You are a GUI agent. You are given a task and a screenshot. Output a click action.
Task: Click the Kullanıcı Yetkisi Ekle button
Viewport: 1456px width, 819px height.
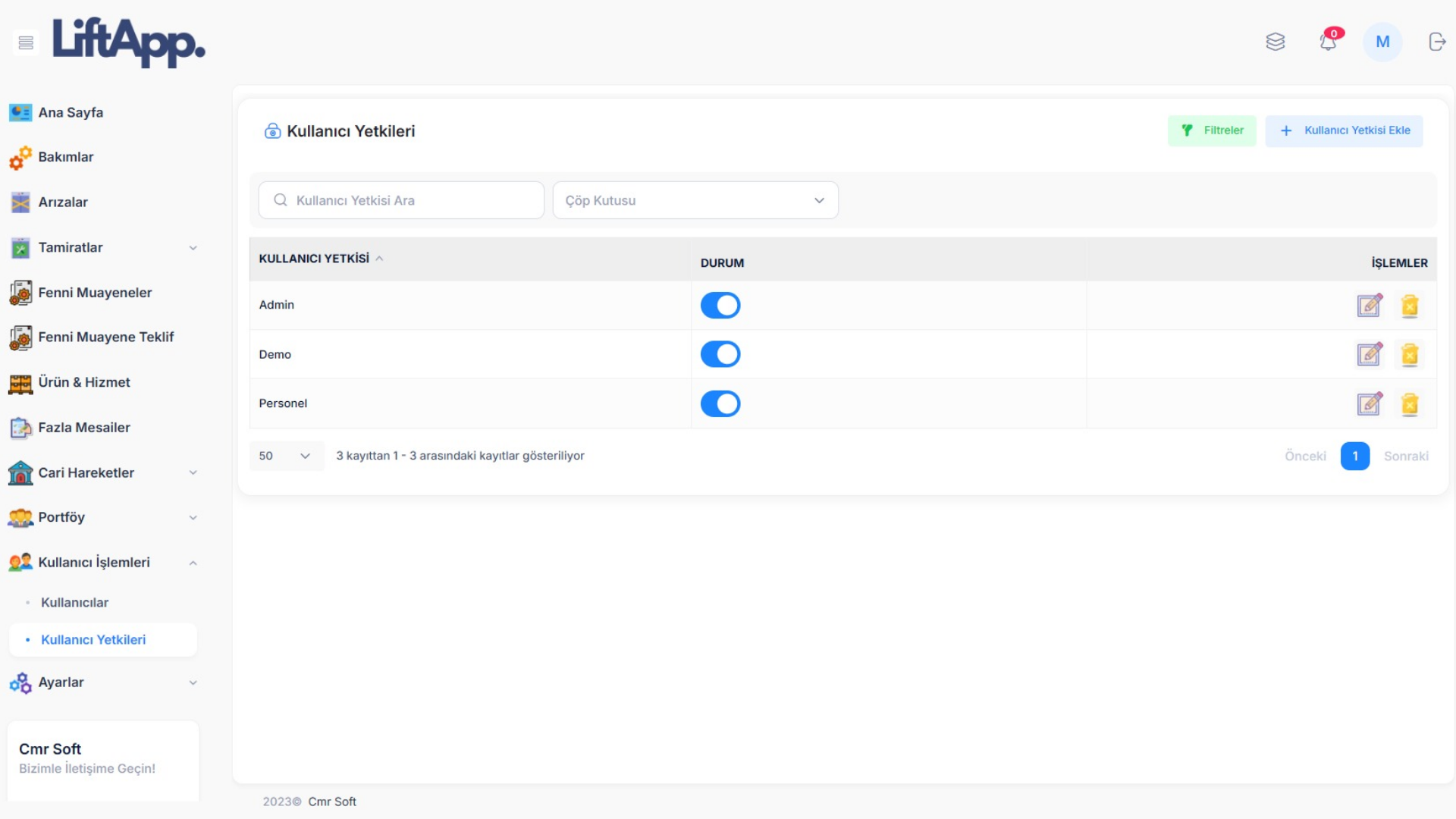point(1344,130)
